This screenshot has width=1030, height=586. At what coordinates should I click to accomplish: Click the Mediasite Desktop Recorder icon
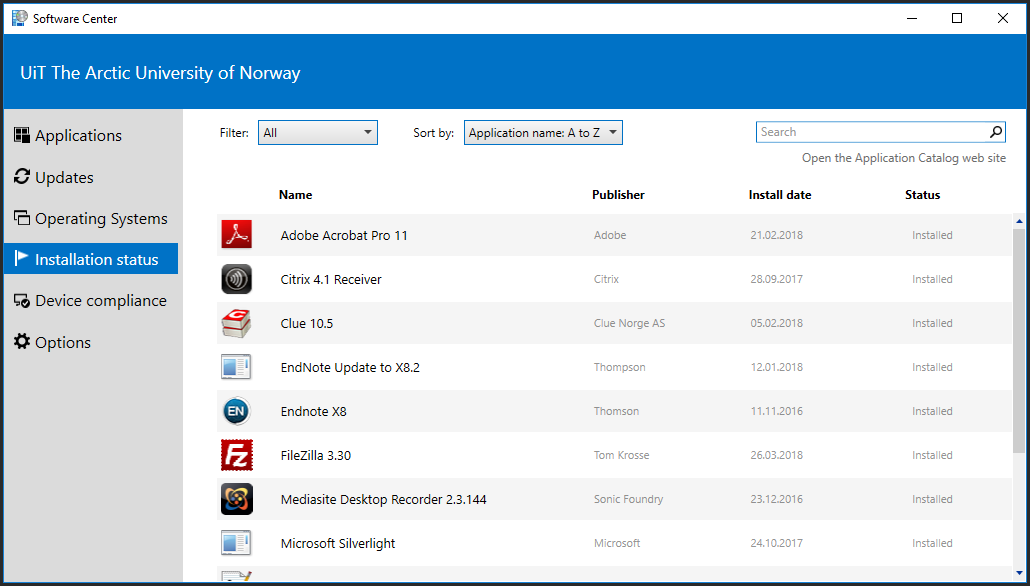tap(236, 499)
